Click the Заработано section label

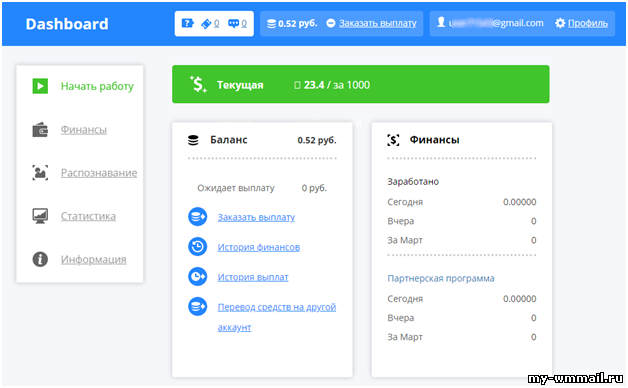coord(413,182)
